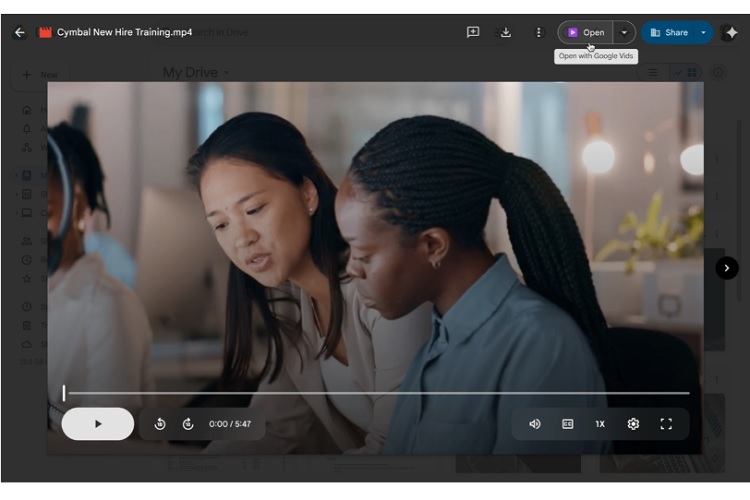This screenshot has height=500, width=750.
Task: Click the middle of the video progress bar
Action: click(x=376, y=393)
